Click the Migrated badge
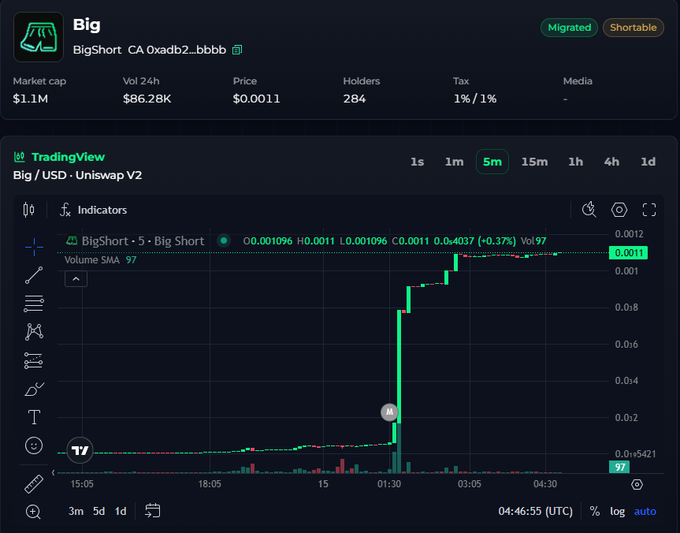 (x=569, y=27)
